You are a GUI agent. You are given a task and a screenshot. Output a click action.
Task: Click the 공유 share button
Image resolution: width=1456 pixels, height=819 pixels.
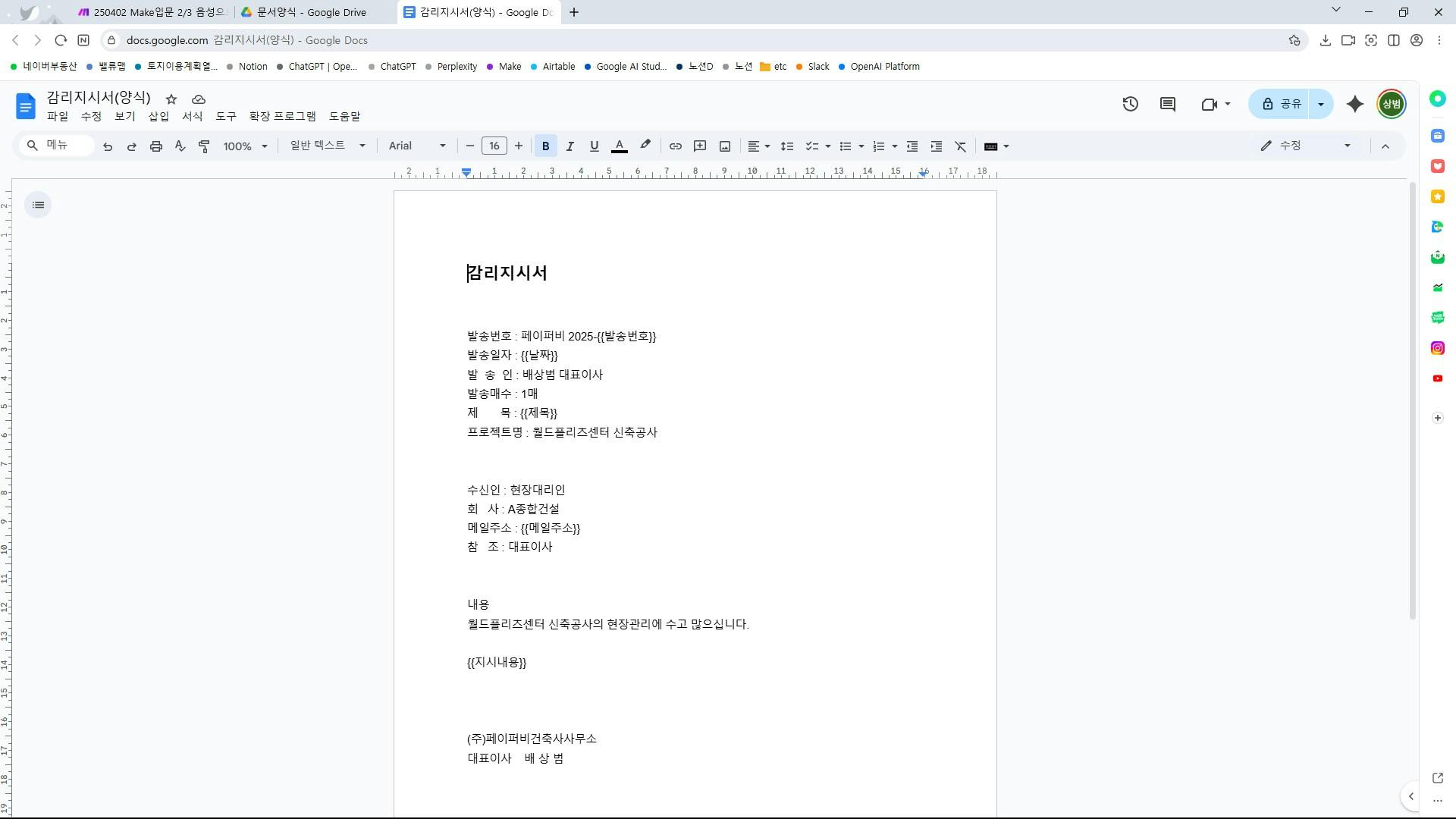tap(1282, 104)
